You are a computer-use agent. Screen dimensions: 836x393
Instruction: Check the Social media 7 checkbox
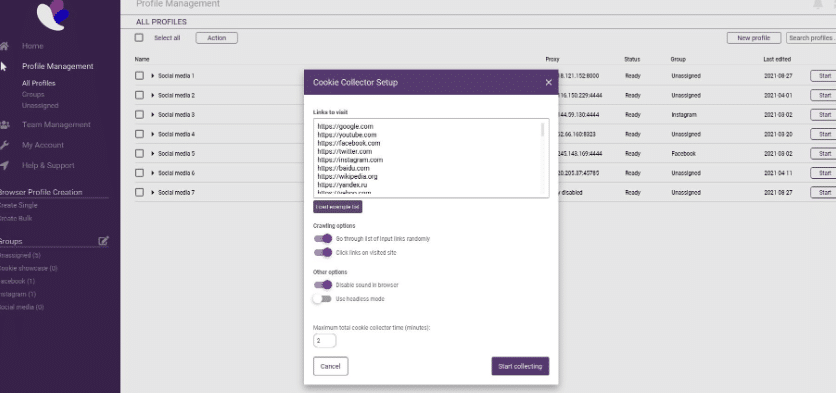tap(139, 192)
